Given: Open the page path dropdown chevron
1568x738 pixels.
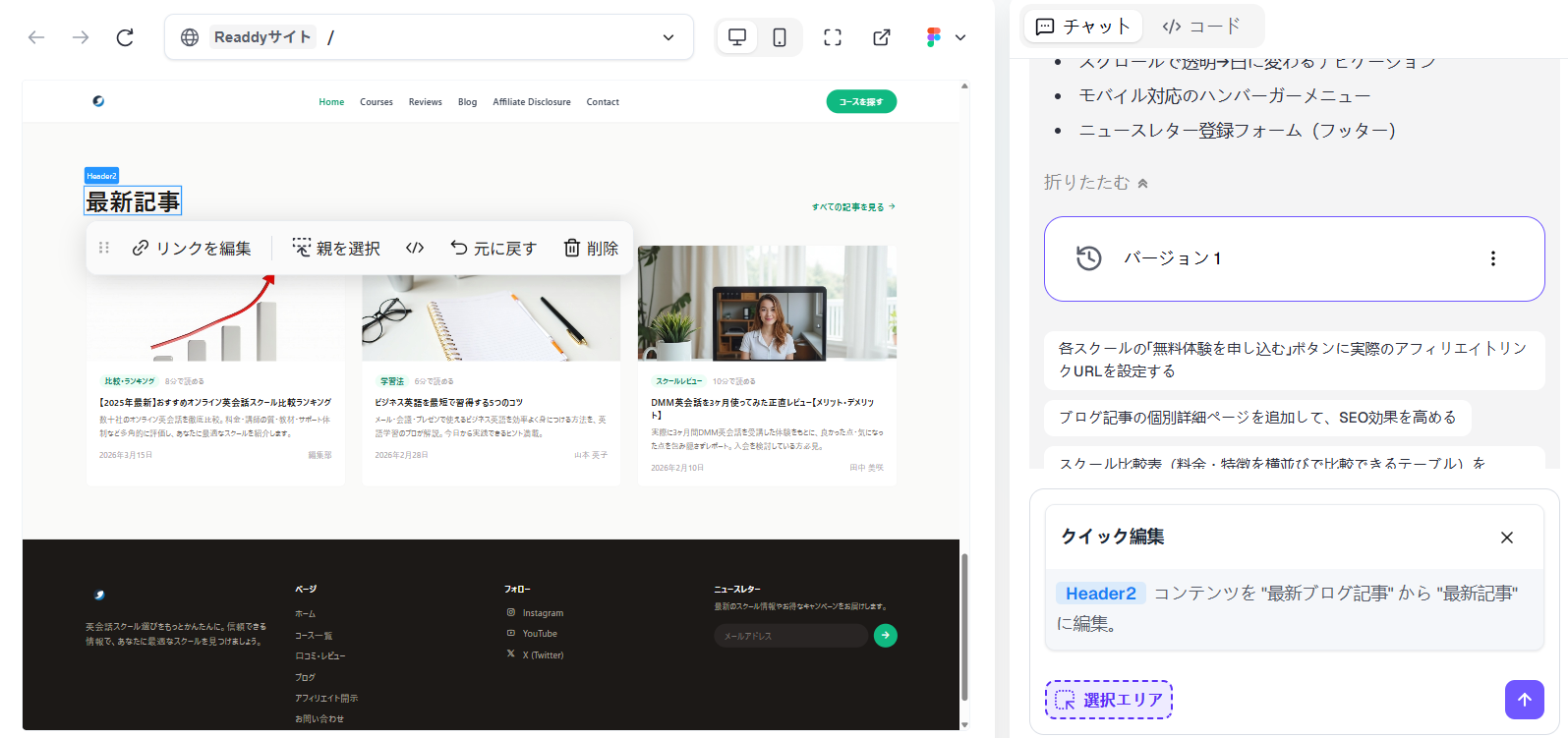Looking at the screenshot, I should pyautogui.click(x=668, y=37).
